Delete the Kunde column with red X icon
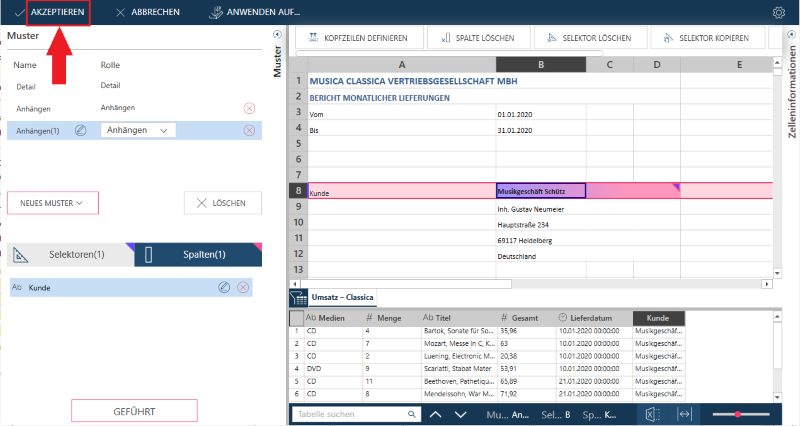 [x=243, y=288]
